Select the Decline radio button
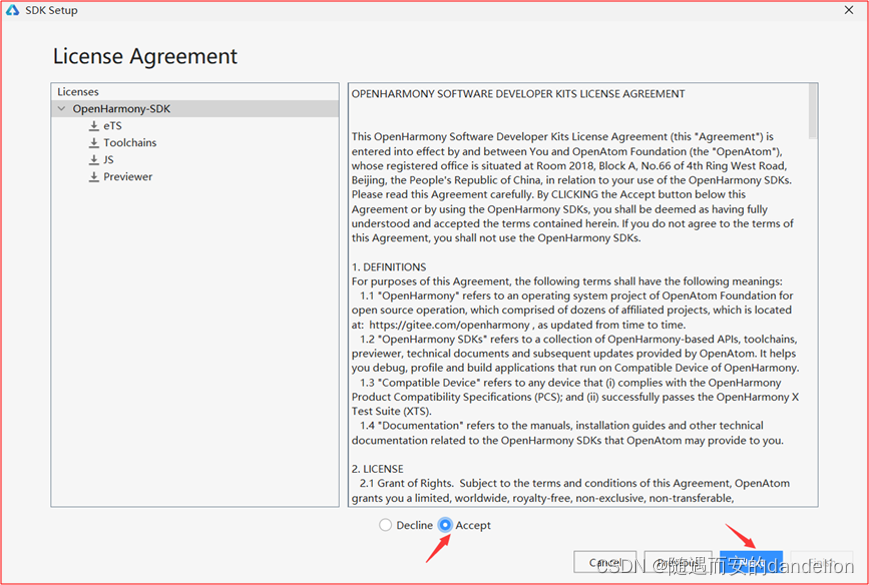The width and height of the screenshot is (869, 585). tap(385, 525)
